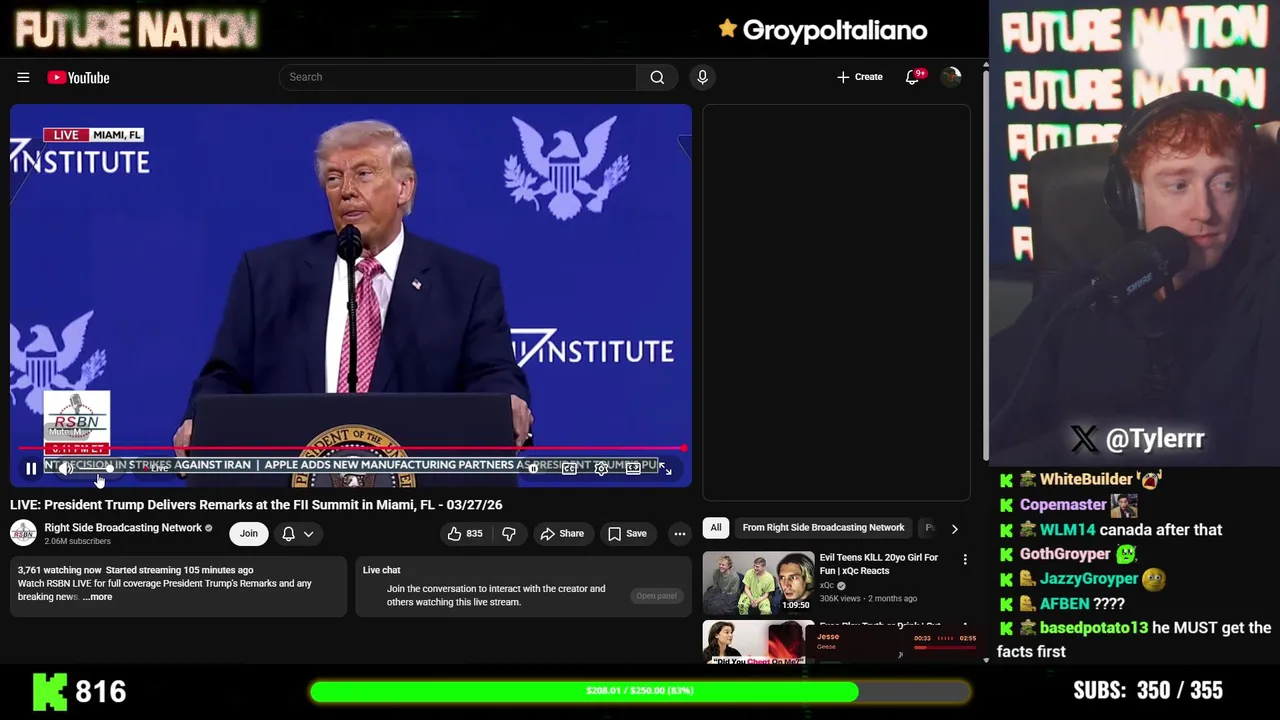The image size is (1280, 720).
Task: Switch to theater mode
Action: tap(633, 468)
